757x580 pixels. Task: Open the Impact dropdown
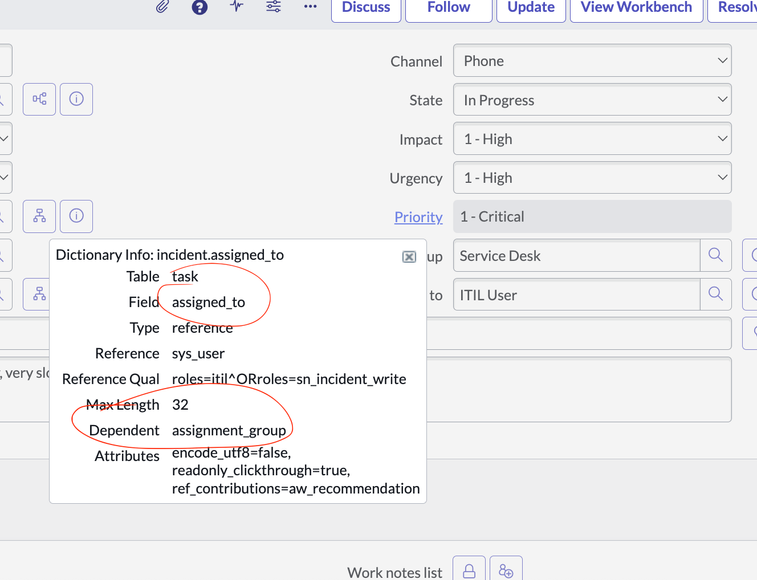[591, 139]
